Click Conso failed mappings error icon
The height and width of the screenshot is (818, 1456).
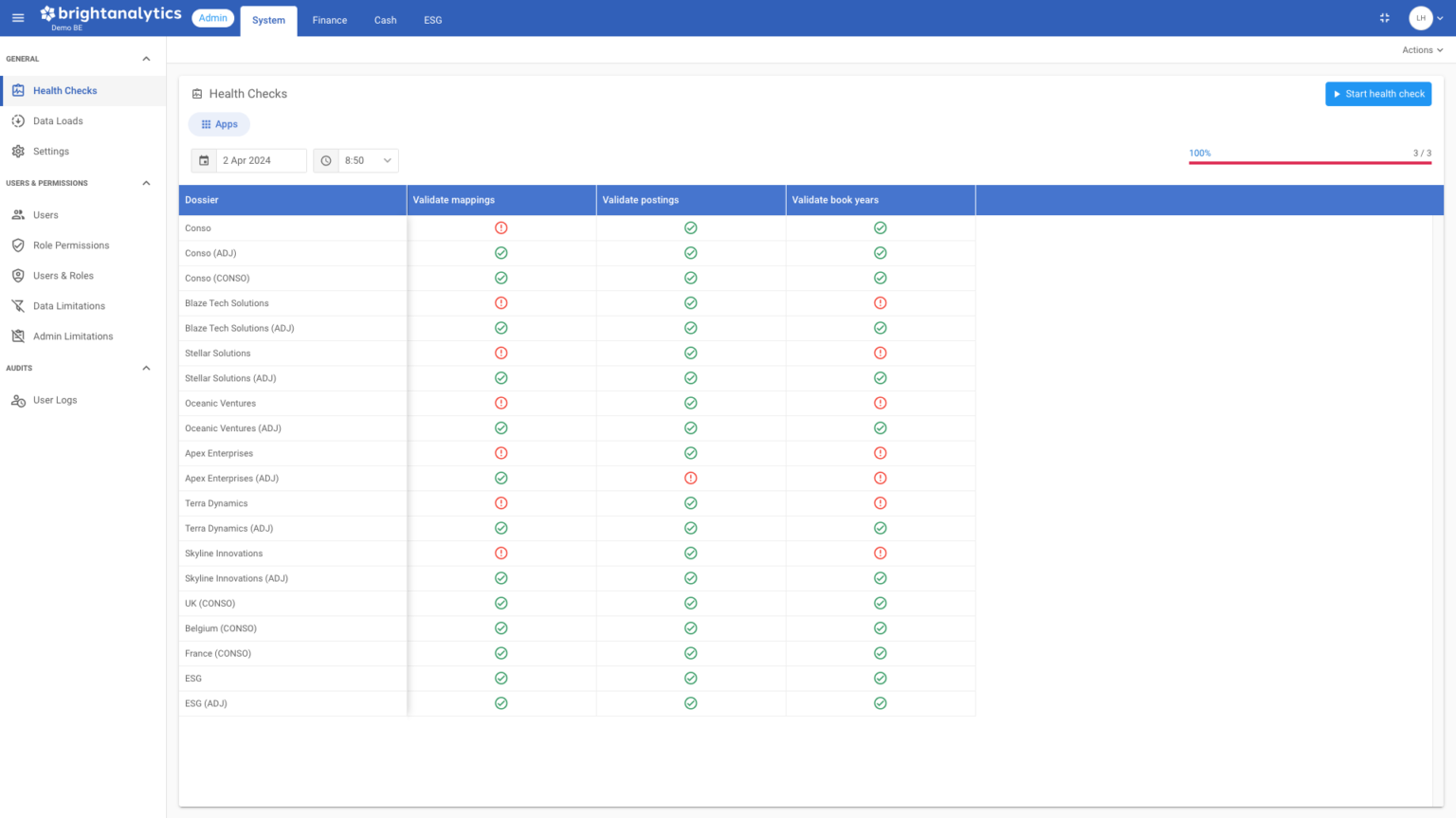click(x=501, y=228)
